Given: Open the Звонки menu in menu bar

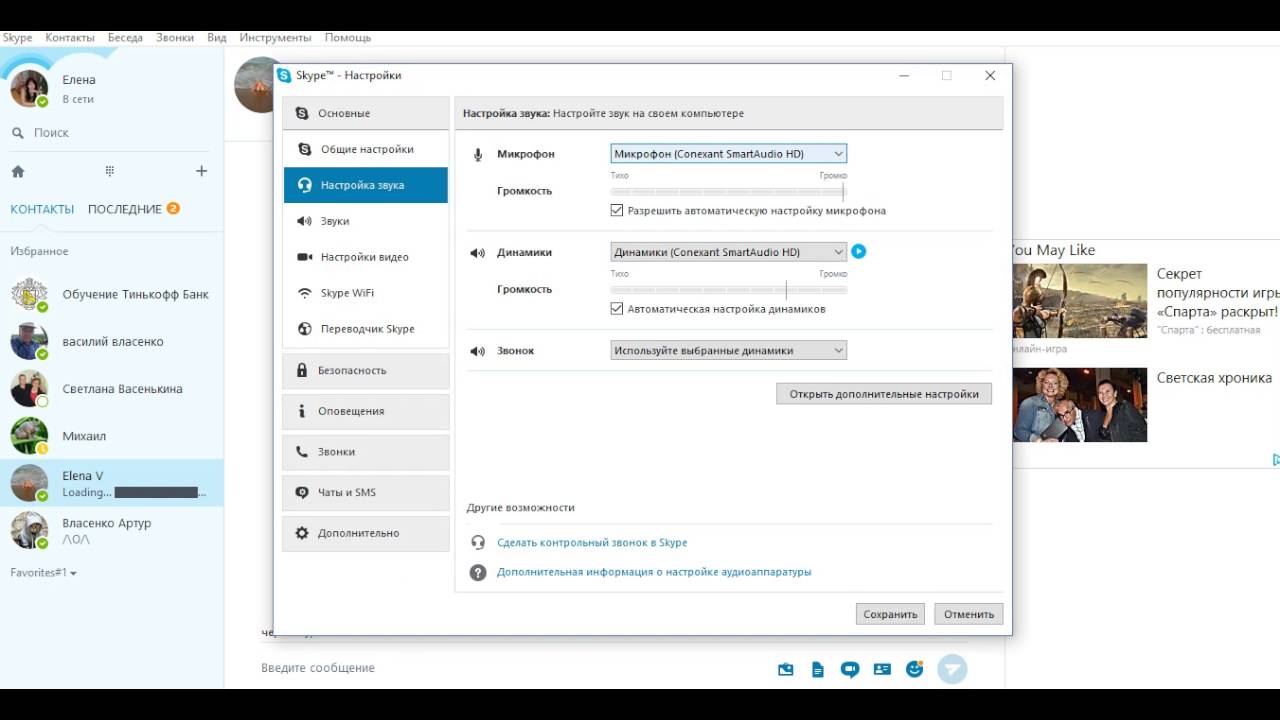Looking at the screenshot, I should tap(175, 37).
